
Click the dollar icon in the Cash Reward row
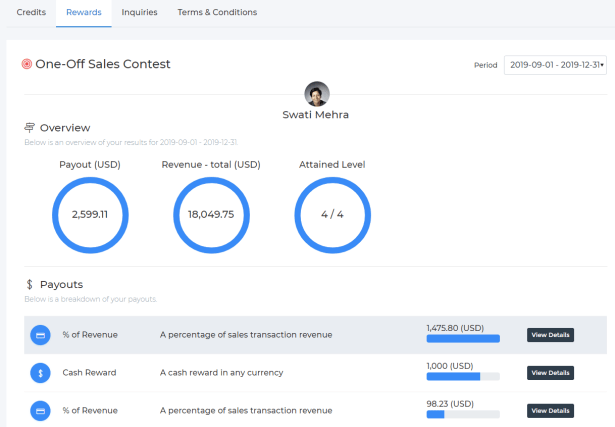(x=39, y=373)
